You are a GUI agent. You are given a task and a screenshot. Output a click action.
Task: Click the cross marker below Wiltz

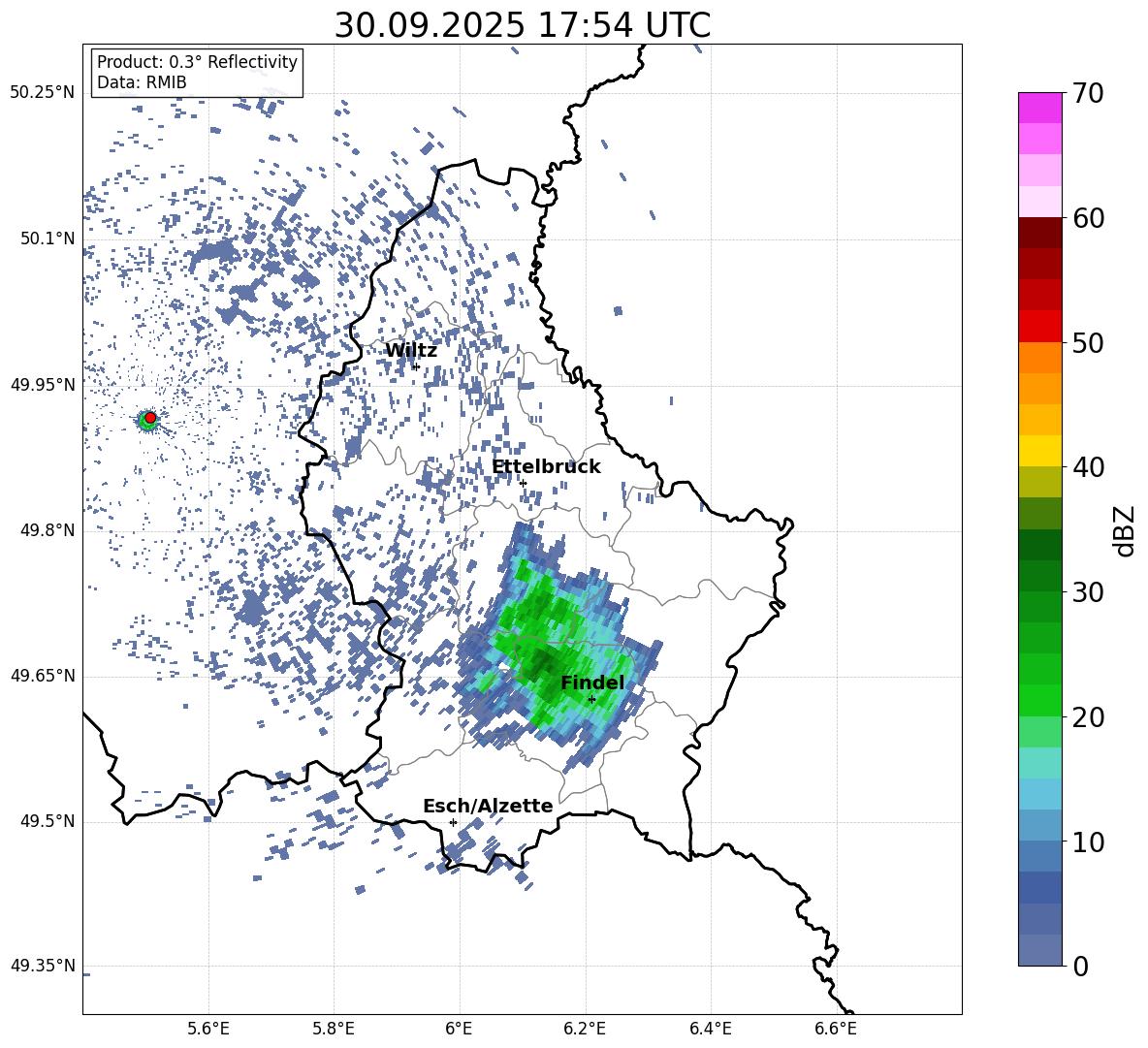[416, 366]
